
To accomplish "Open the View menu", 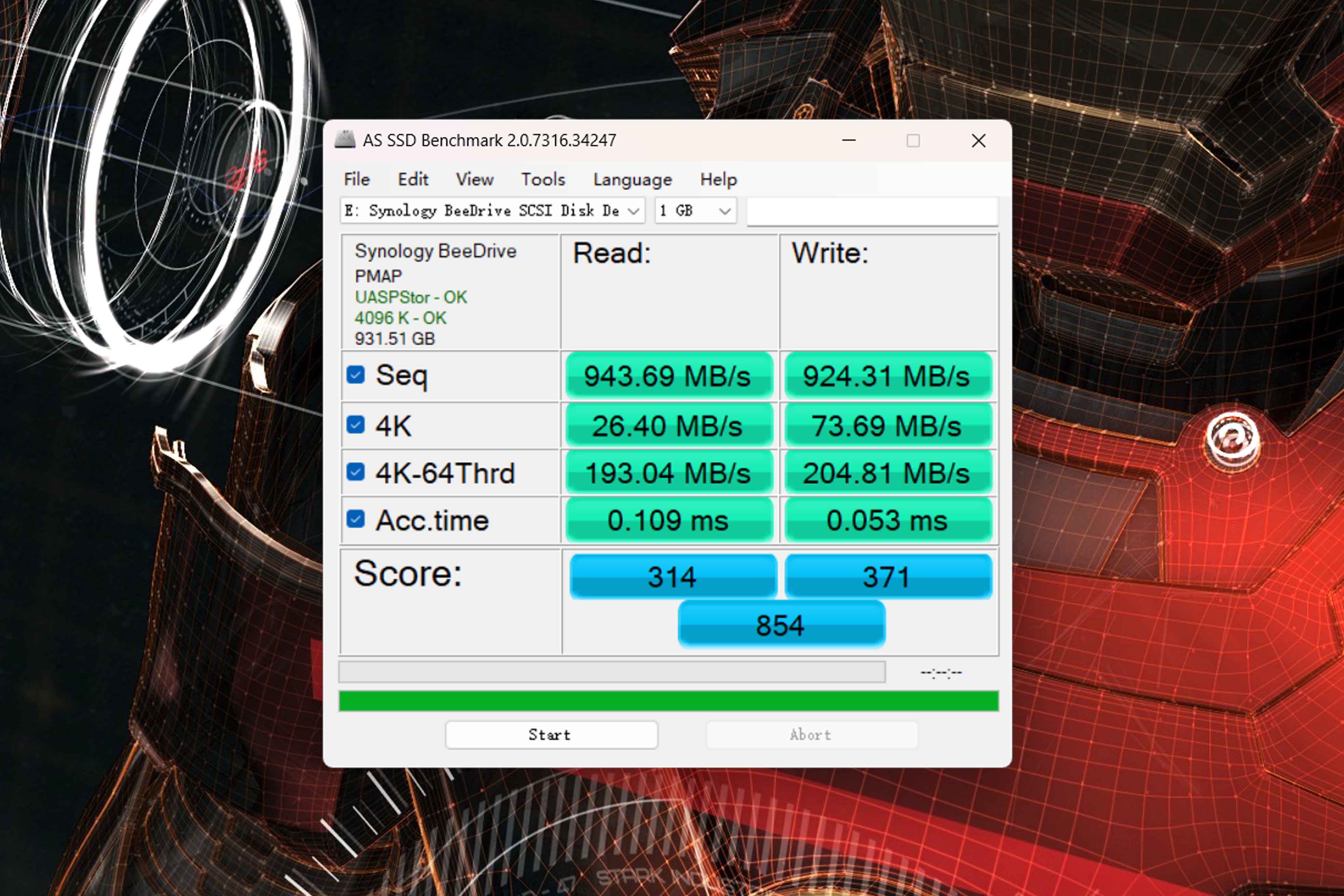I will tap(474, 179).
